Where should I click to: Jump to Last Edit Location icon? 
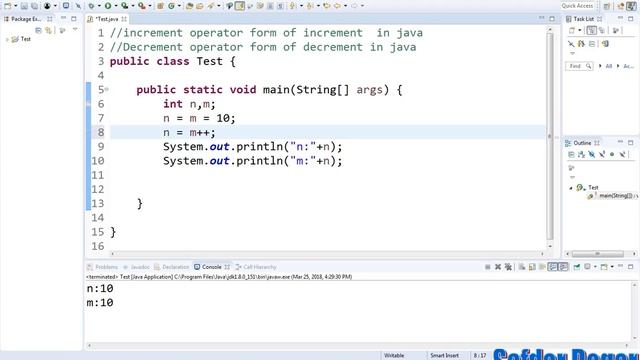click(x=327, y=6)
